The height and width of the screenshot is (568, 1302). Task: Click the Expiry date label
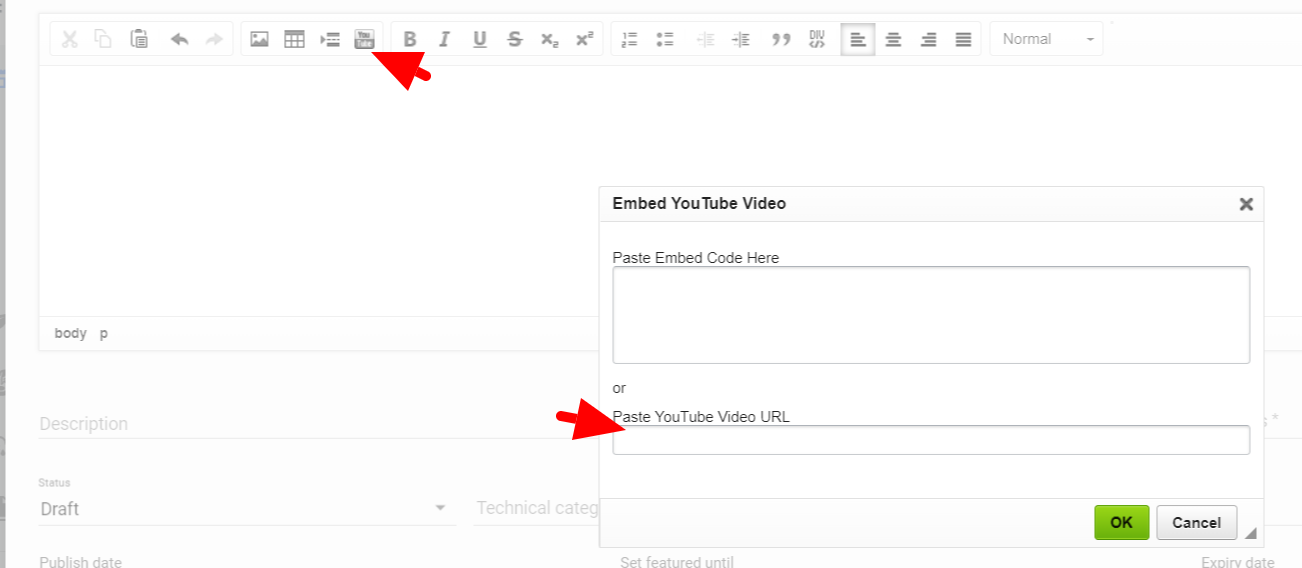point(1238,561)
